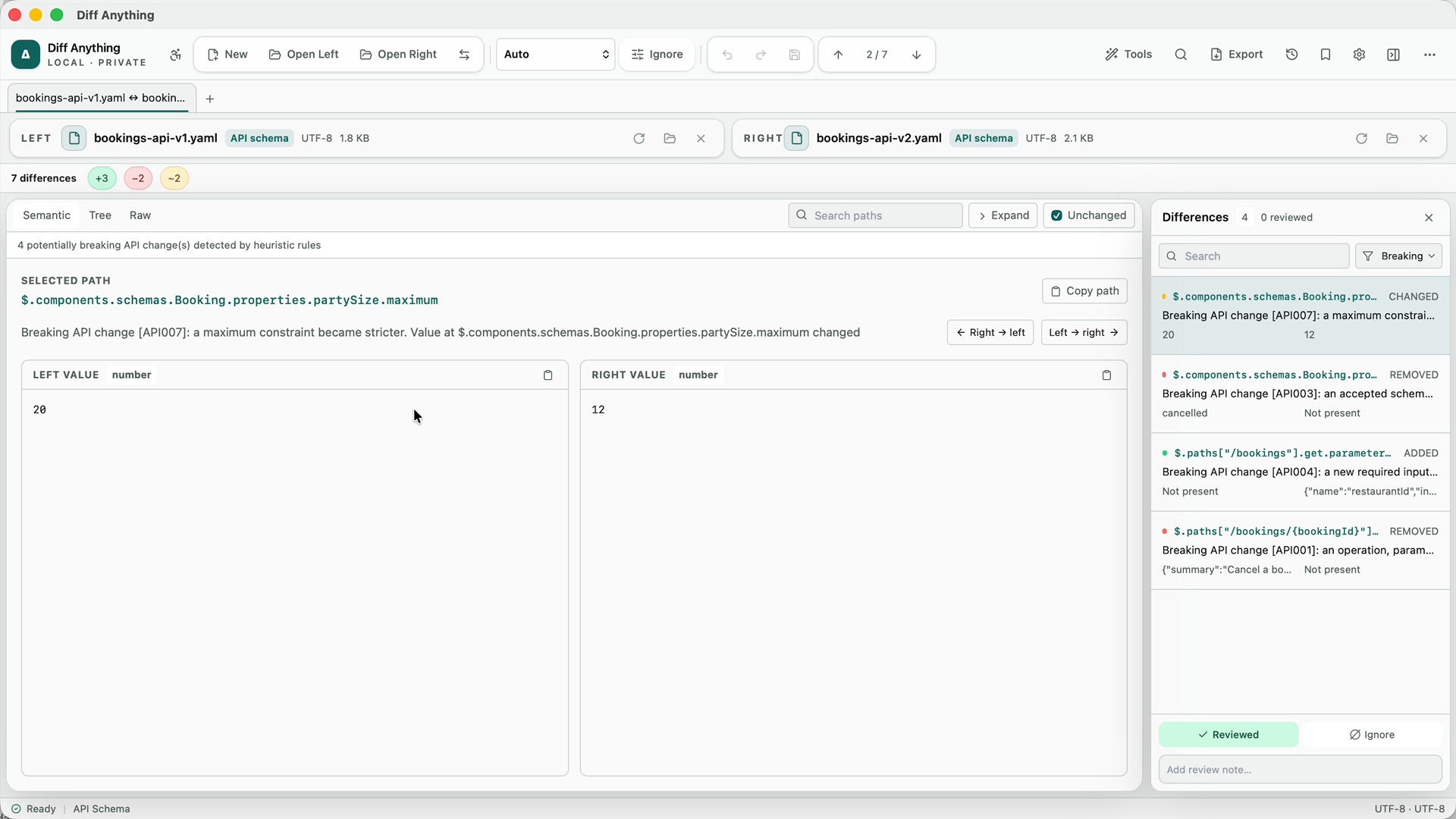Go to previous difference arrow
1456x819 pixels.
pyautogui.click(x=838, y=55)
